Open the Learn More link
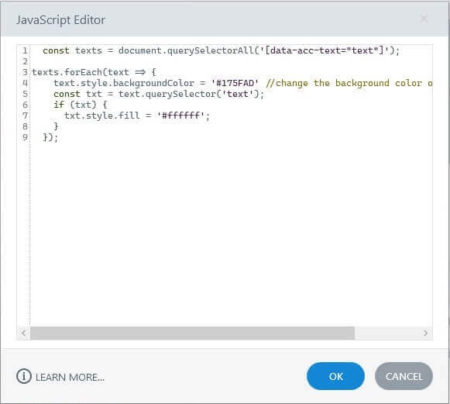The height and width of the screenshot is (404, 450). pos(70,377)
